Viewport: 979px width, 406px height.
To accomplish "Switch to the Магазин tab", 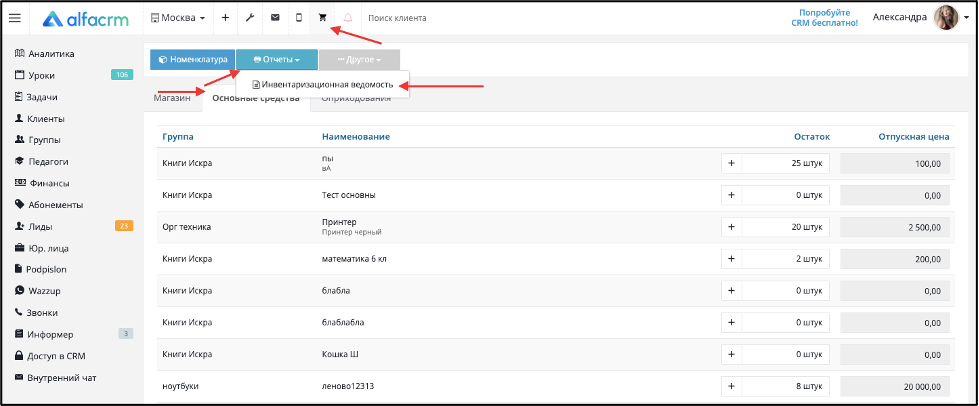I will pos(172,98).
